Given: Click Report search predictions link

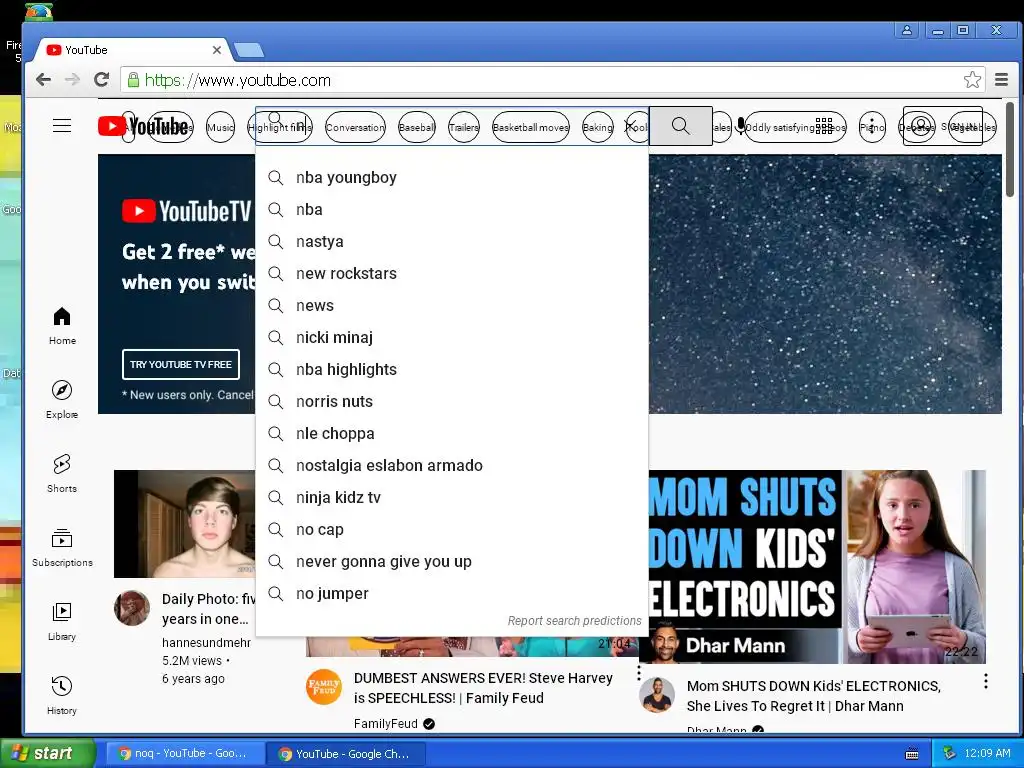Looking at the screenshot, I should 575,620.
